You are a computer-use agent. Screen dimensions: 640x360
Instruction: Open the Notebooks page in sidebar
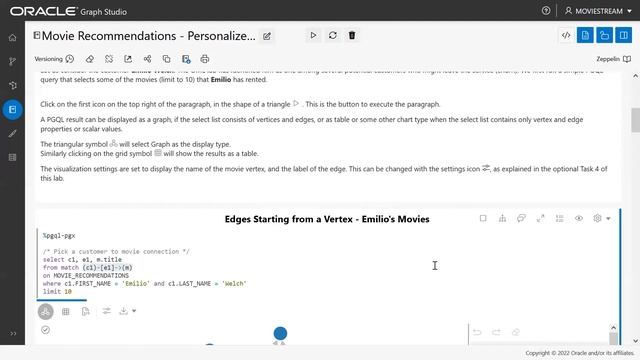(x=12, y=109)
